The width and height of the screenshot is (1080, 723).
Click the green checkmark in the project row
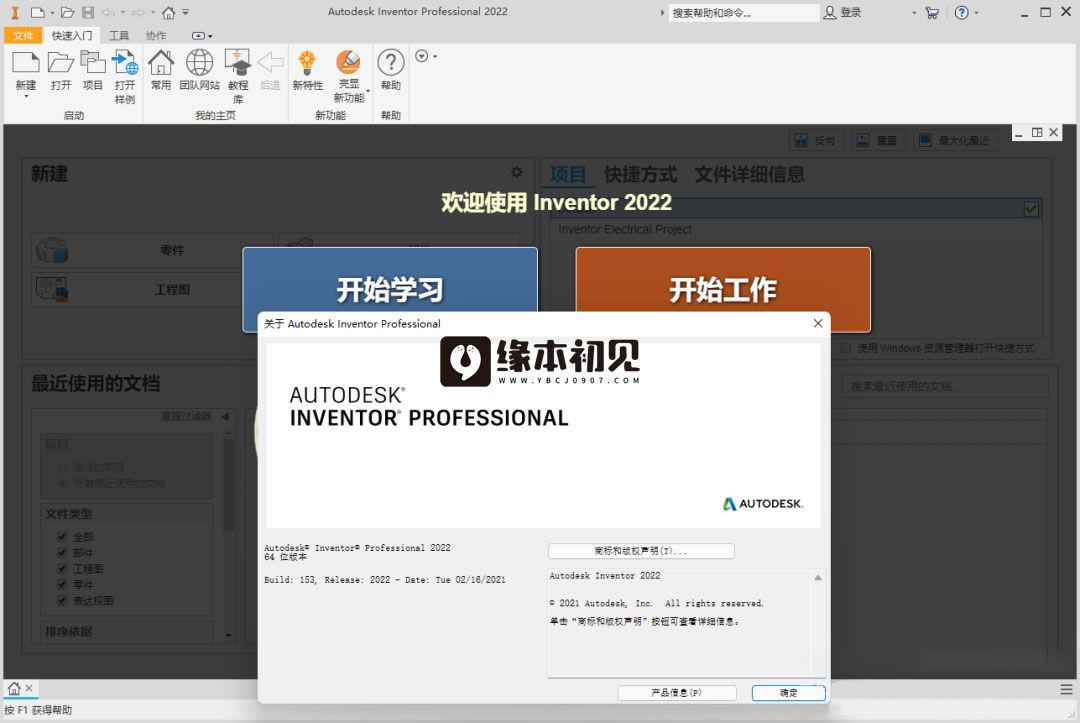(1031, 209)
